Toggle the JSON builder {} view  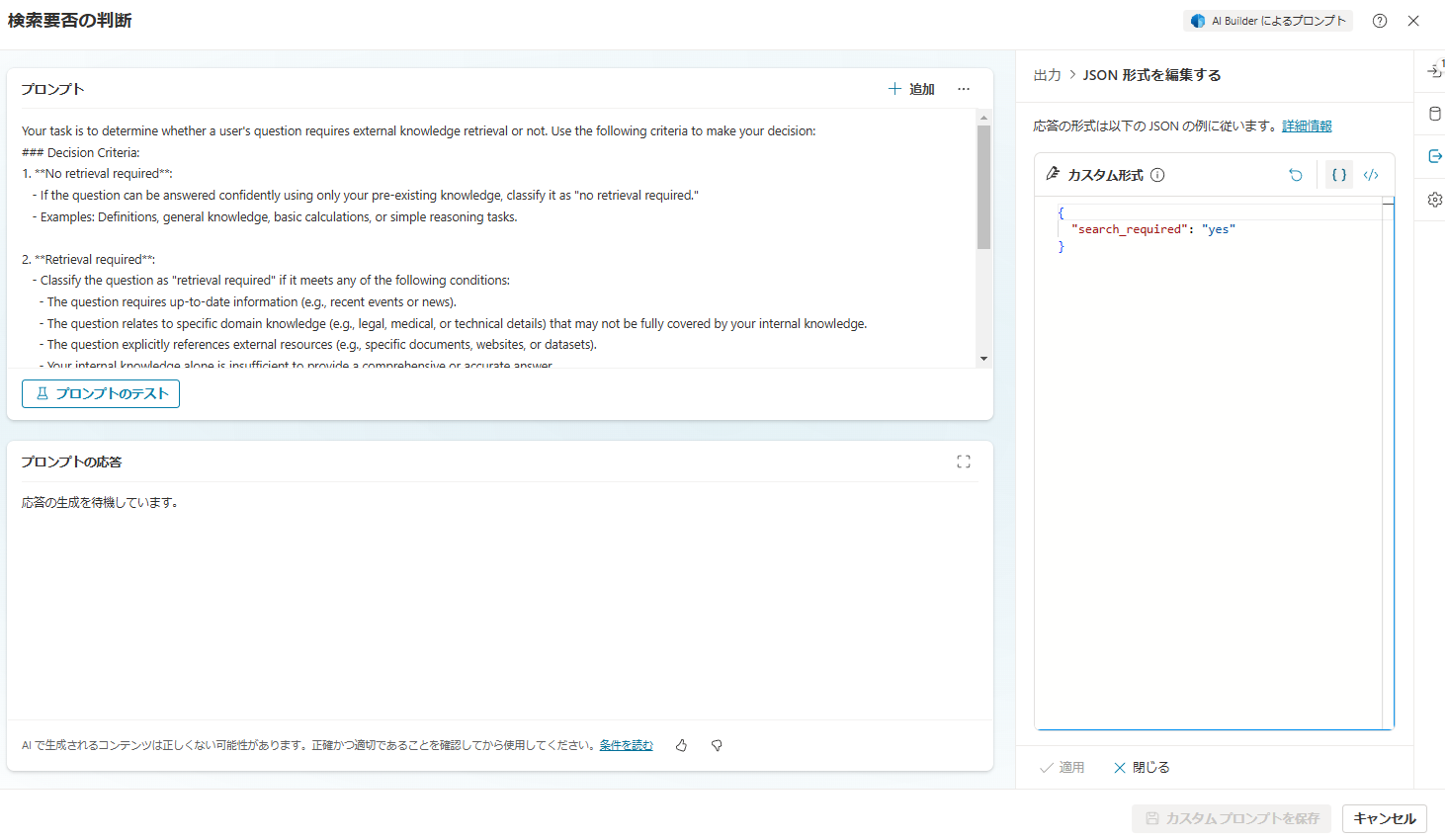[x=1339, y=174]
